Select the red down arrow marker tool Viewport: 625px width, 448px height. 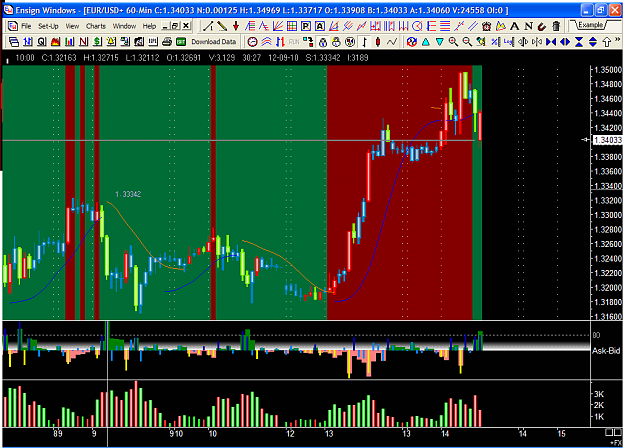click(236, 26)
